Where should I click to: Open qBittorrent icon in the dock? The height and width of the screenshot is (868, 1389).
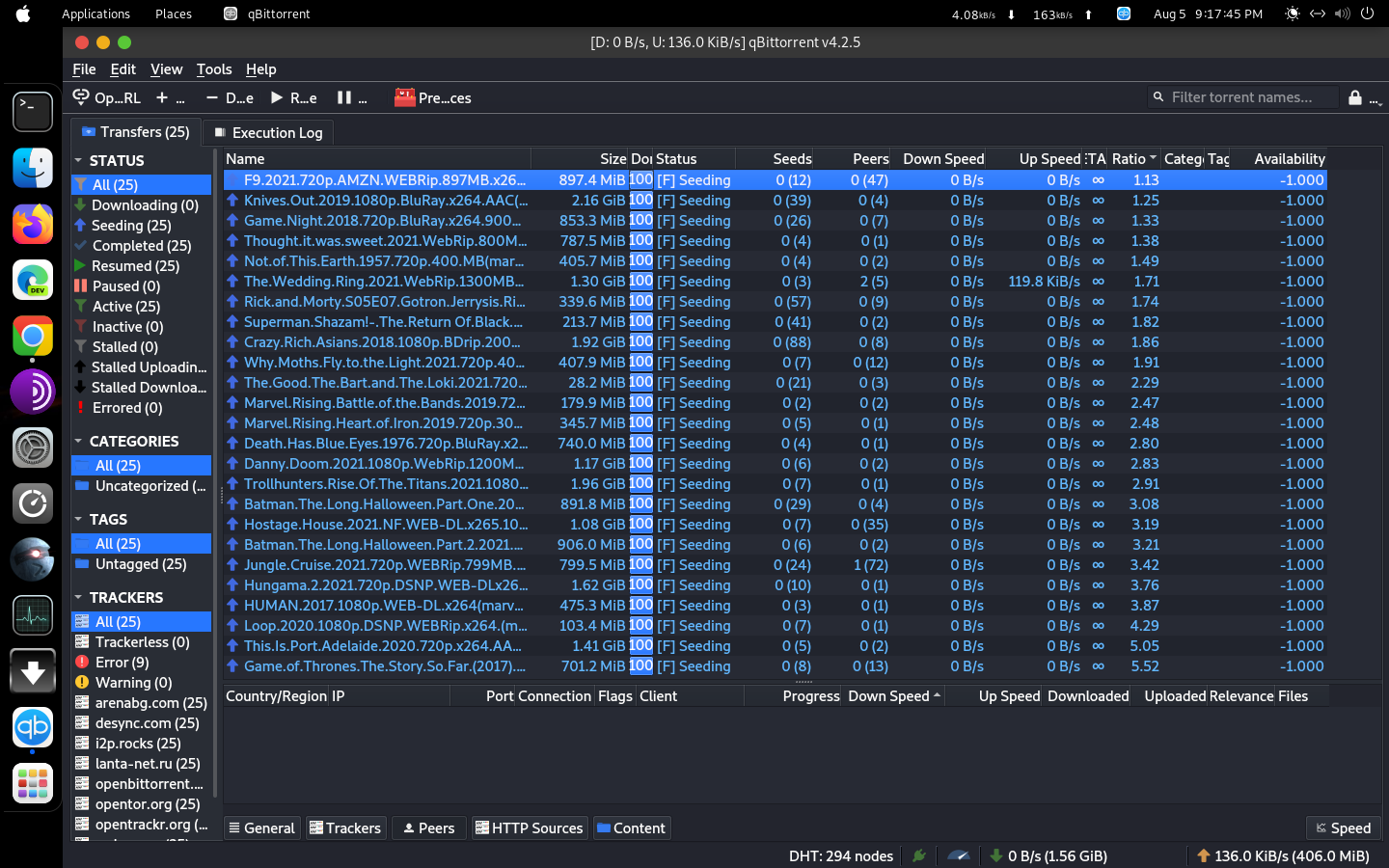33,728
